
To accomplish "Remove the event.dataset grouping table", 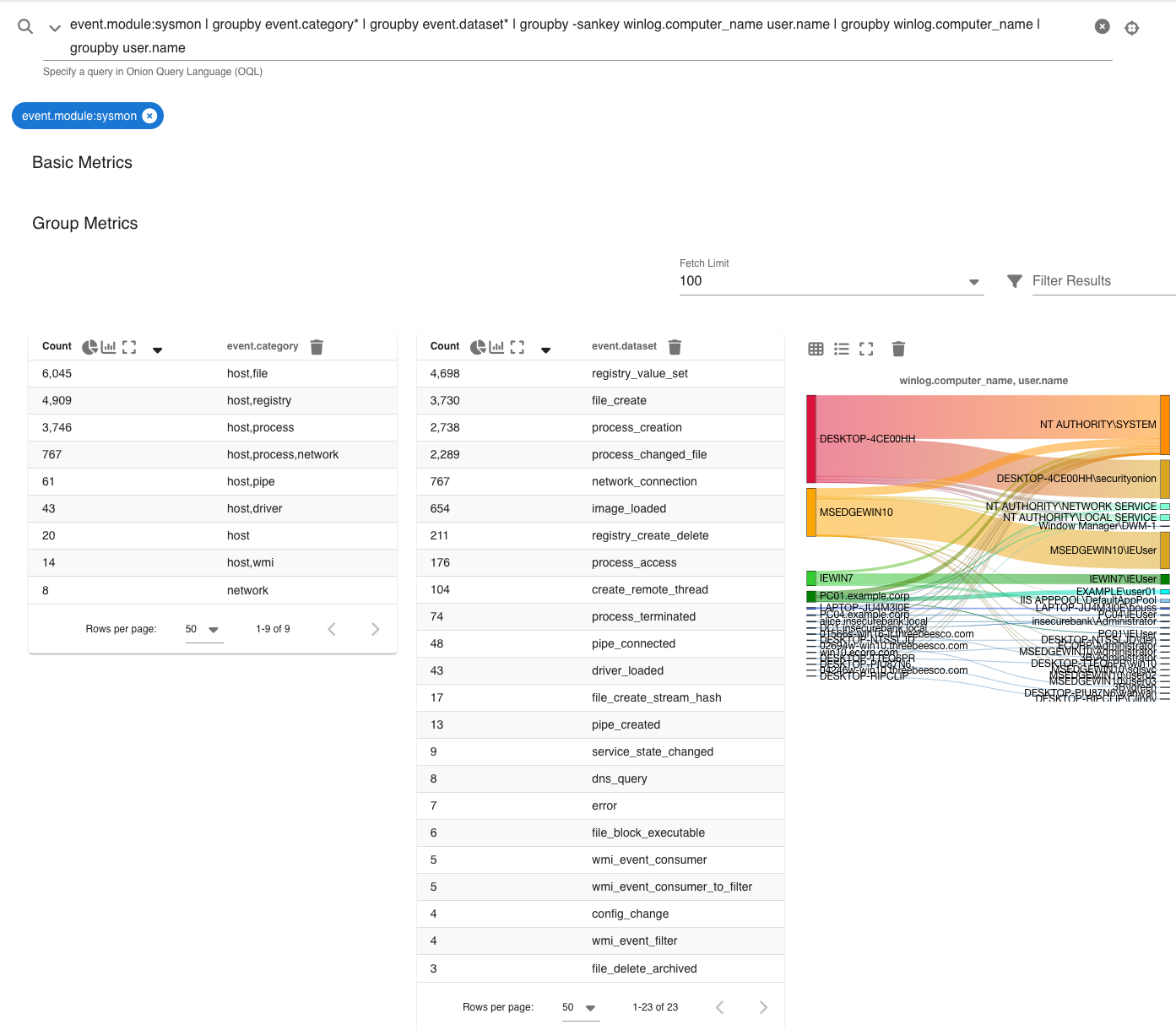I will tap(675, 346).
